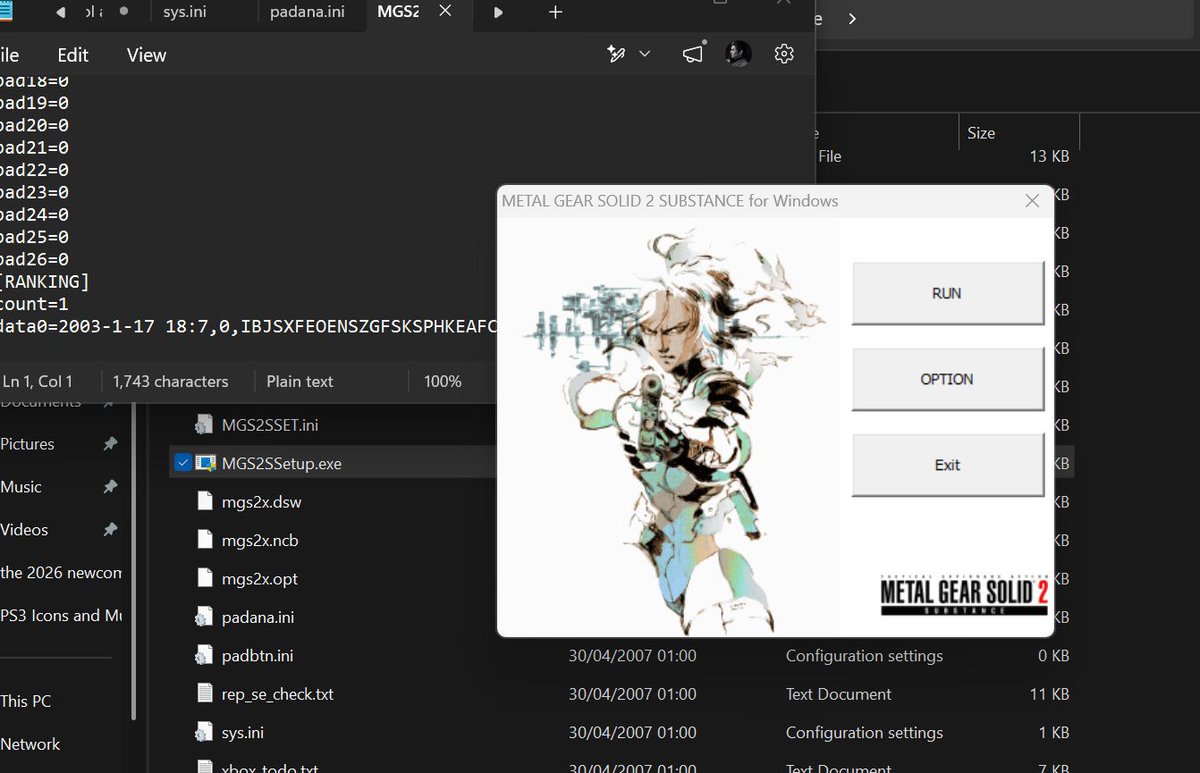The width and height of the screenshot is (1200, 773).
Task: Expand the address bar chevron in Explorer
Action: click(x=851, y=18)
